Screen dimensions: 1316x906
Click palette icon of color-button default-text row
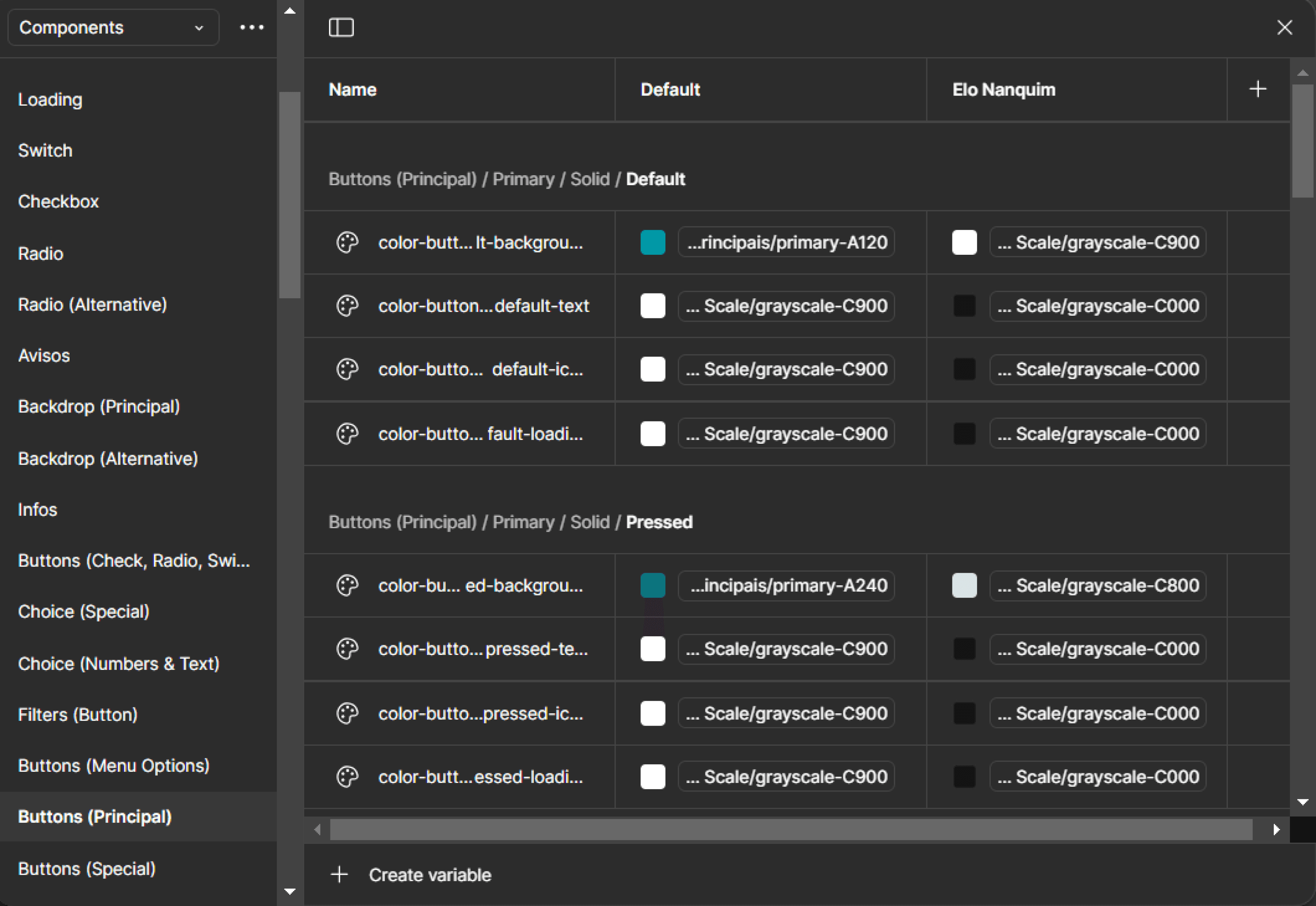pos(347,306)
